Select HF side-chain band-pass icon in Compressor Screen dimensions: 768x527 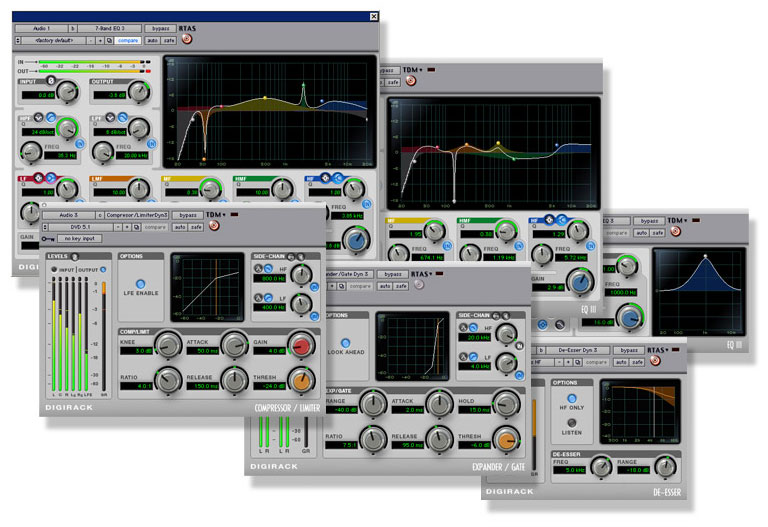tap(259, 268)
